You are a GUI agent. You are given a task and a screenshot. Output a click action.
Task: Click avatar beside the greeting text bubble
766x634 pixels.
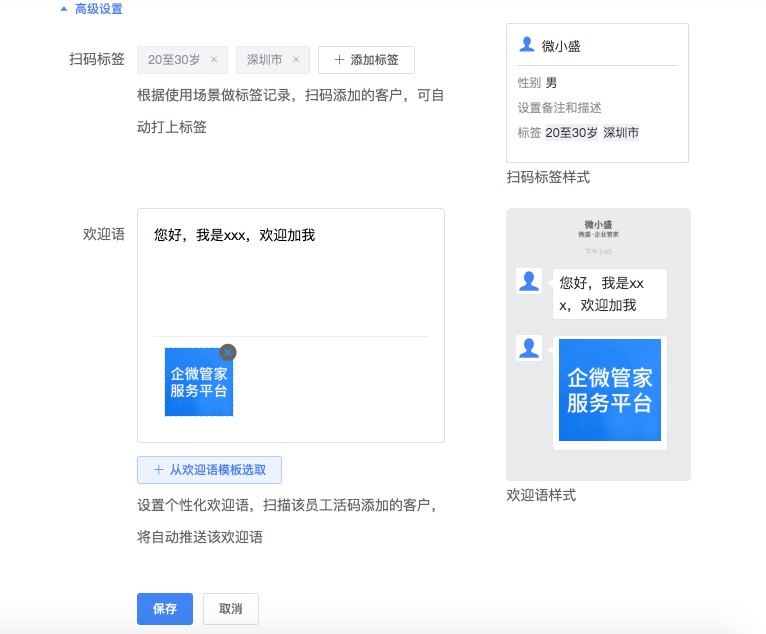[x=529, y=281]
